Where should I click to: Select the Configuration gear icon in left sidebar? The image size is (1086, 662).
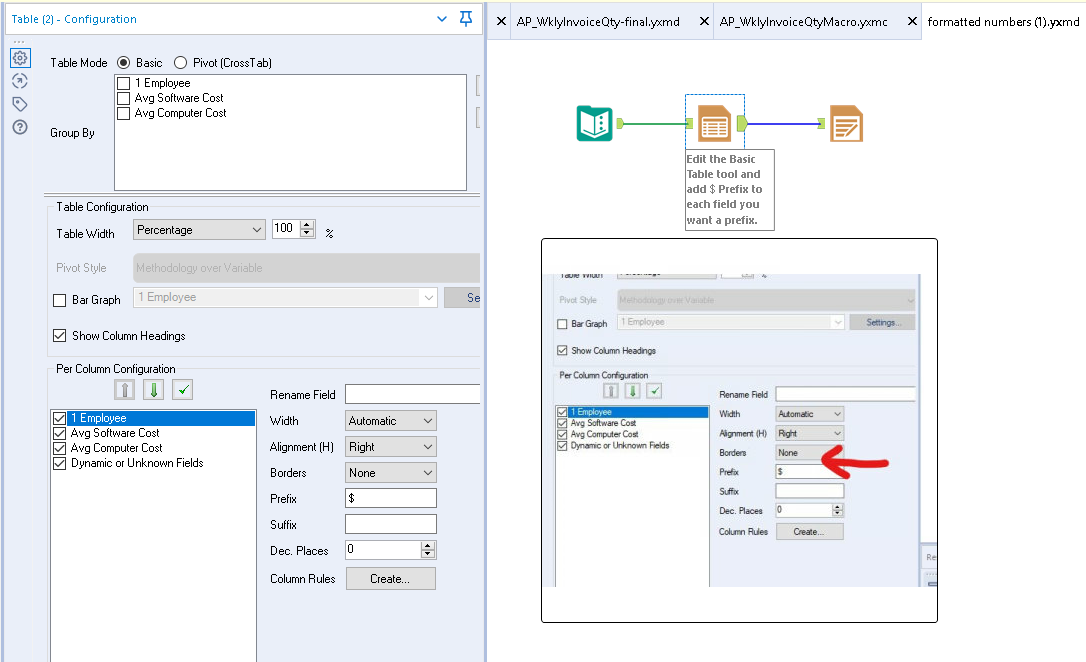[x=20, y=58]
